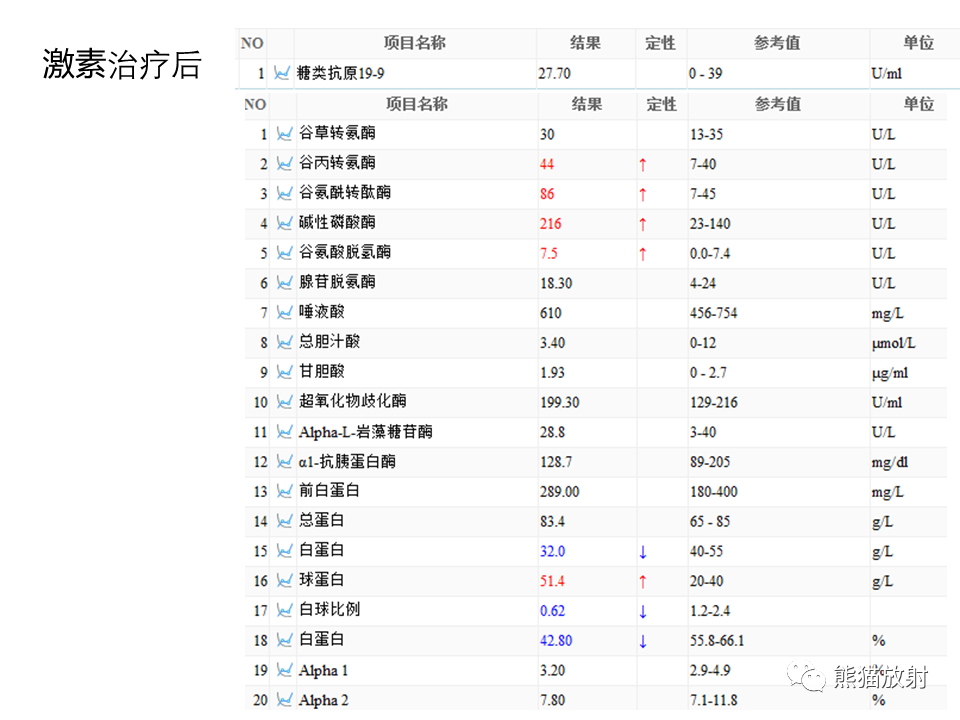Select result value 18.30
This screenshot has width=960, height=720.
[556, 283]
